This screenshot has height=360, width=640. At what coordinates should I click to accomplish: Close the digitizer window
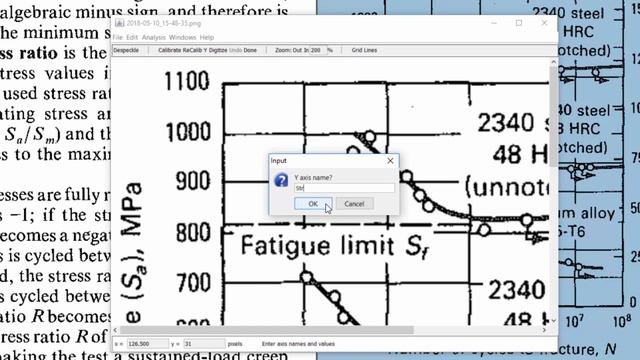[544, 23]
